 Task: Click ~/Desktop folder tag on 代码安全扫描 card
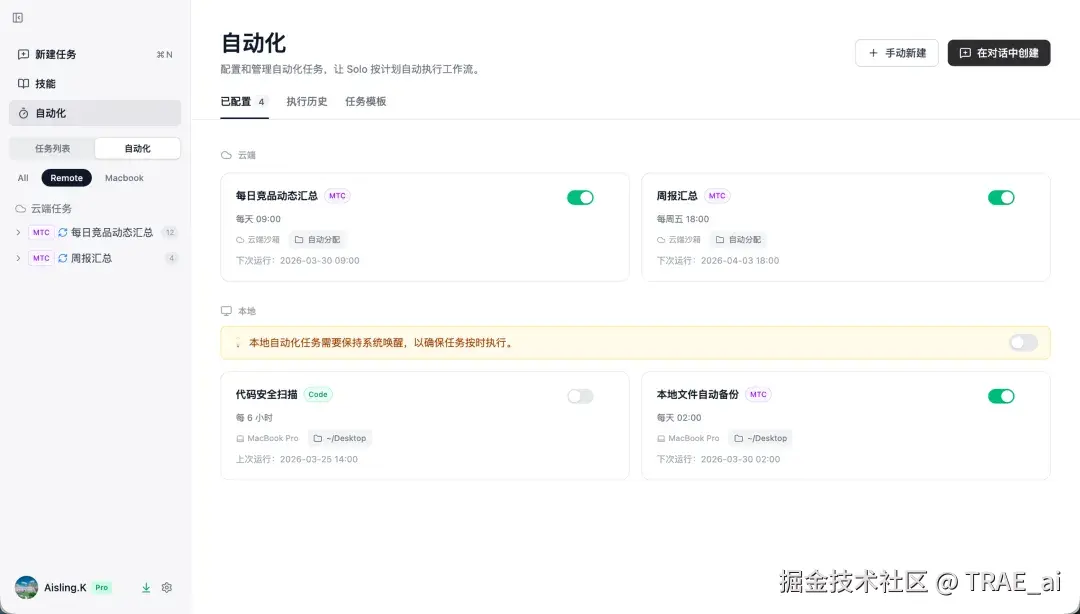coord(340,438)
